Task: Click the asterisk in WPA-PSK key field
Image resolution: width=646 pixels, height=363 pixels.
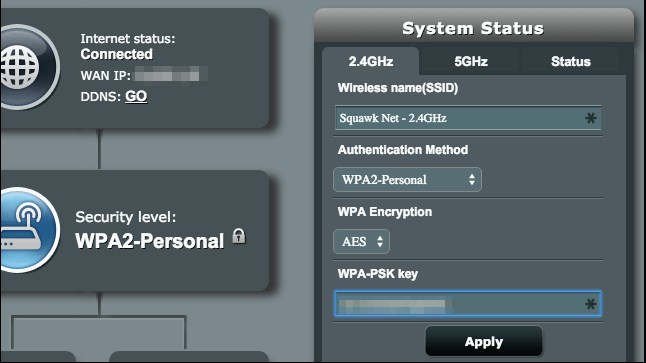Action: coord(591,304)
